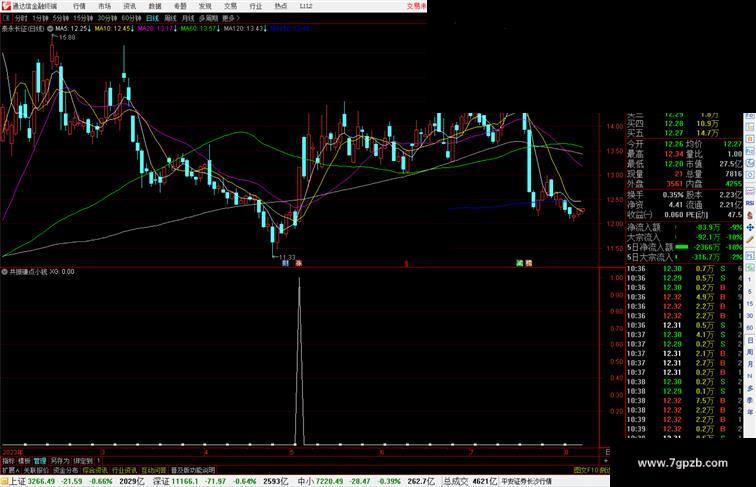Select the 月线 monthly chart tab
This screenshot has width=756, height=487.
coord(188,18)
